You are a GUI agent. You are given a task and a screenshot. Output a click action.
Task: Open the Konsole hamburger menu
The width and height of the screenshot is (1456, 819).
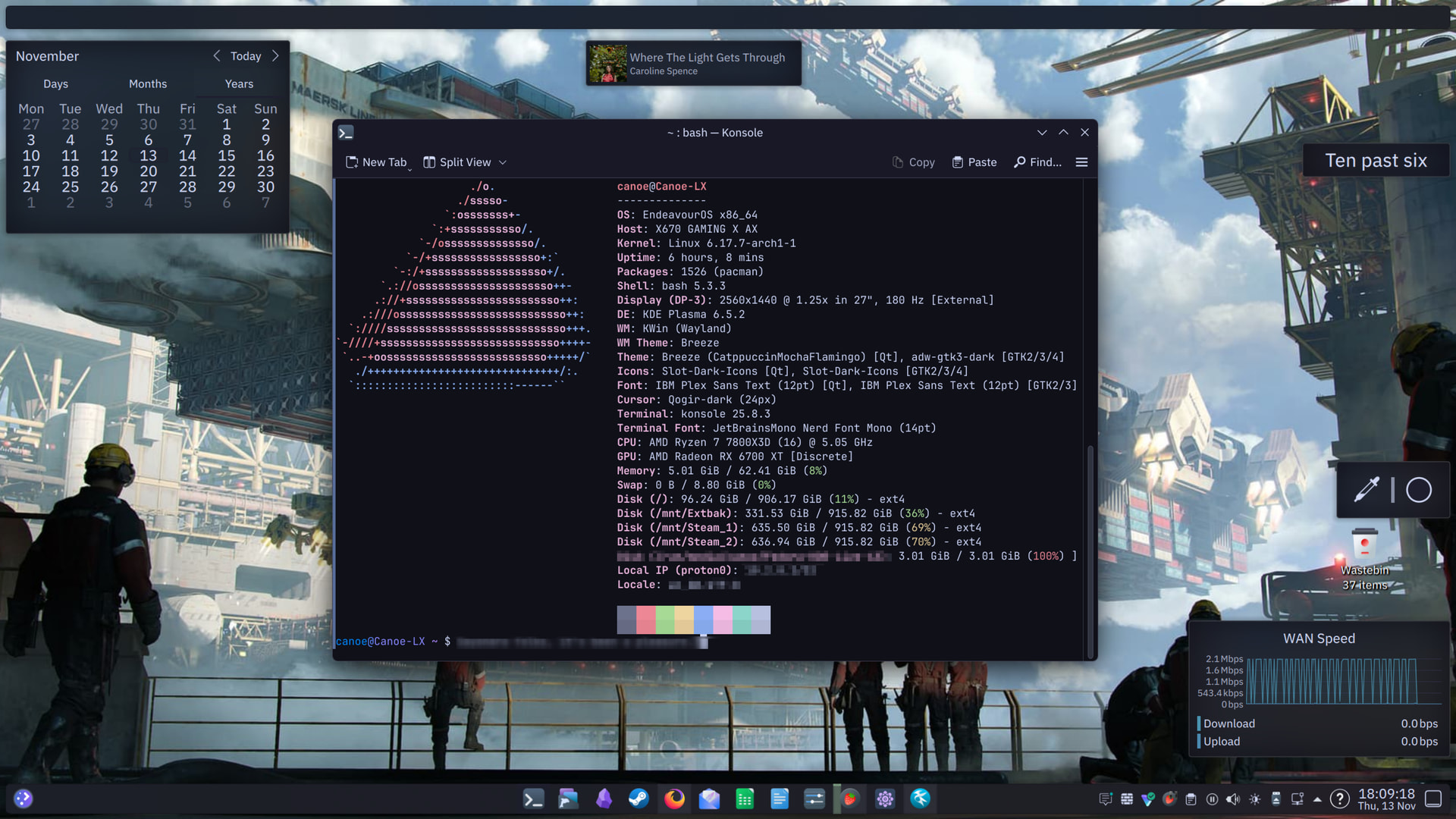pyautogui.click(x=1081, y=162)
